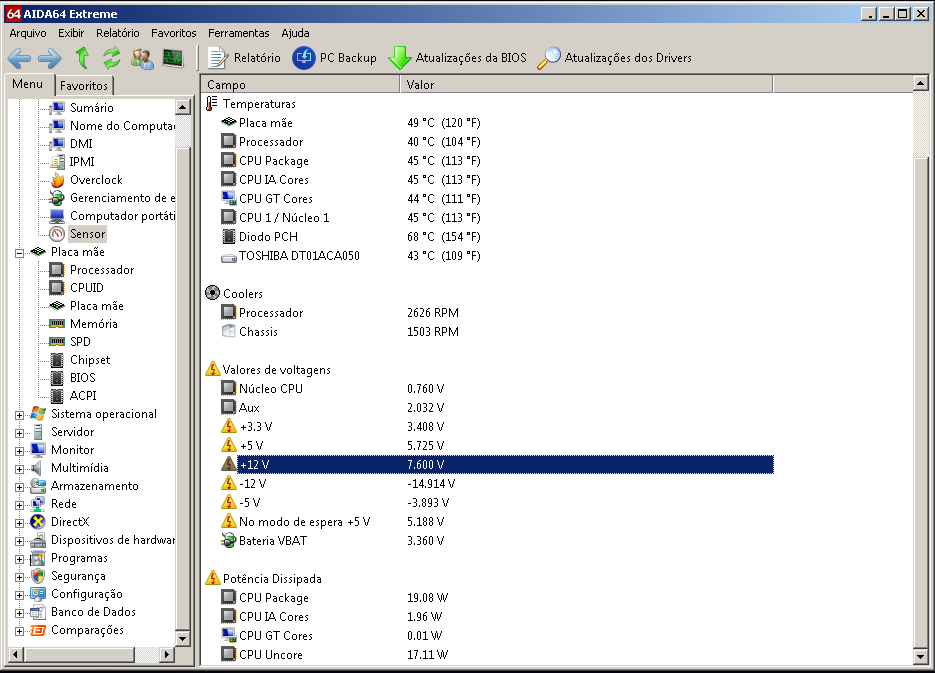This screenshot has width=935, height=673.
Task: Select the Diodo PCH temperature row
Action: pyautogui.click(x=489, y=237)
